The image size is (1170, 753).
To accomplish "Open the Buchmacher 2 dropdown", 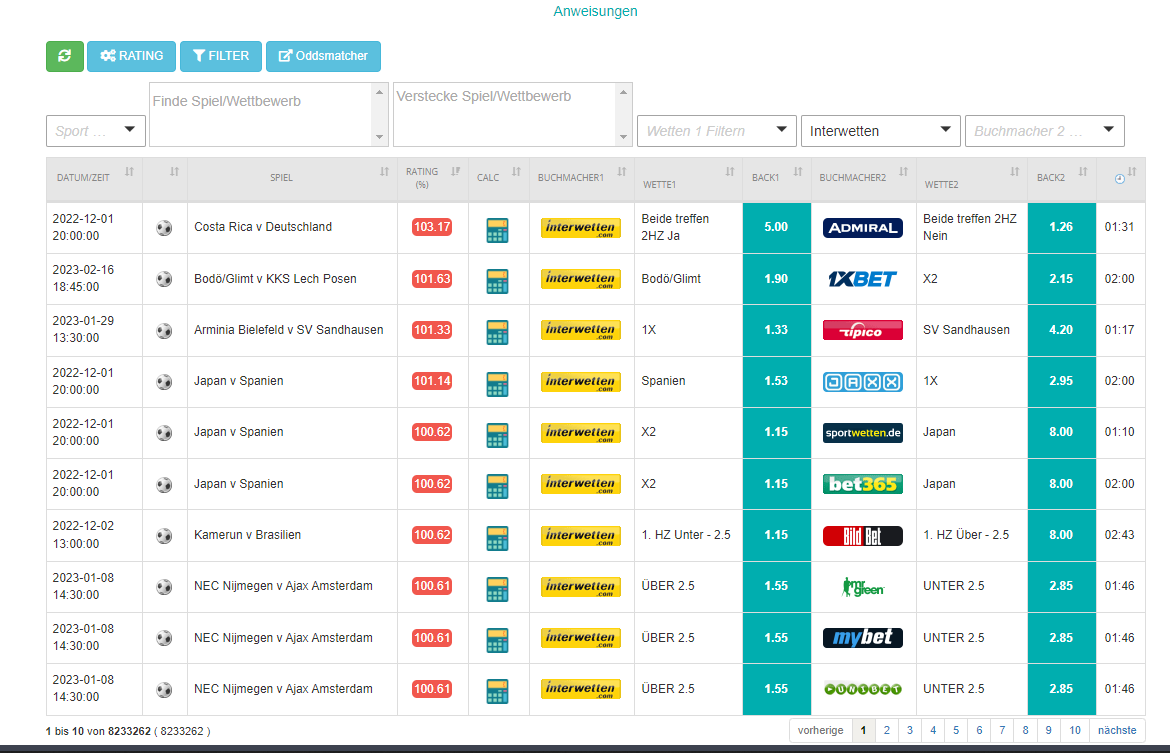I will tap(1045, 131).
